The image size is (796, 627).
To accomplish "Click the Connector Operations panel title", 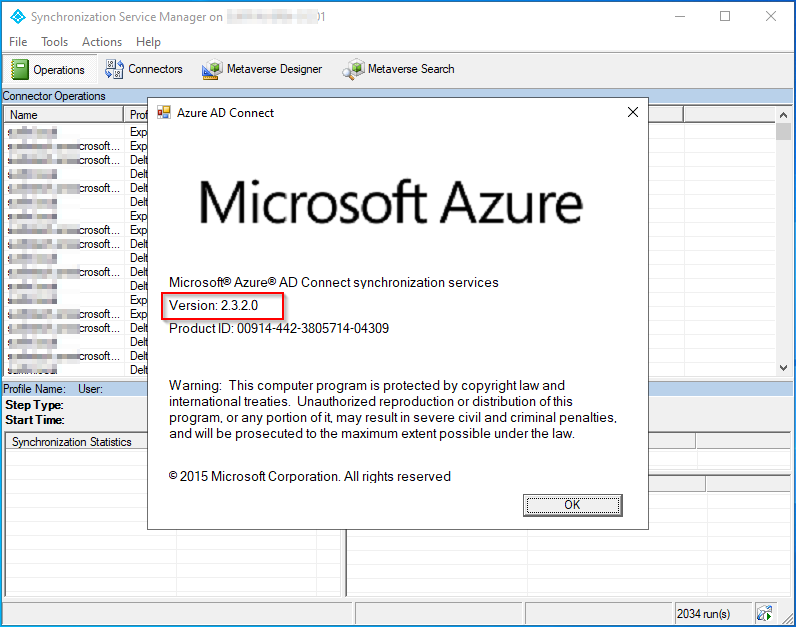I will pyautogui.click(x=54, y=96).
